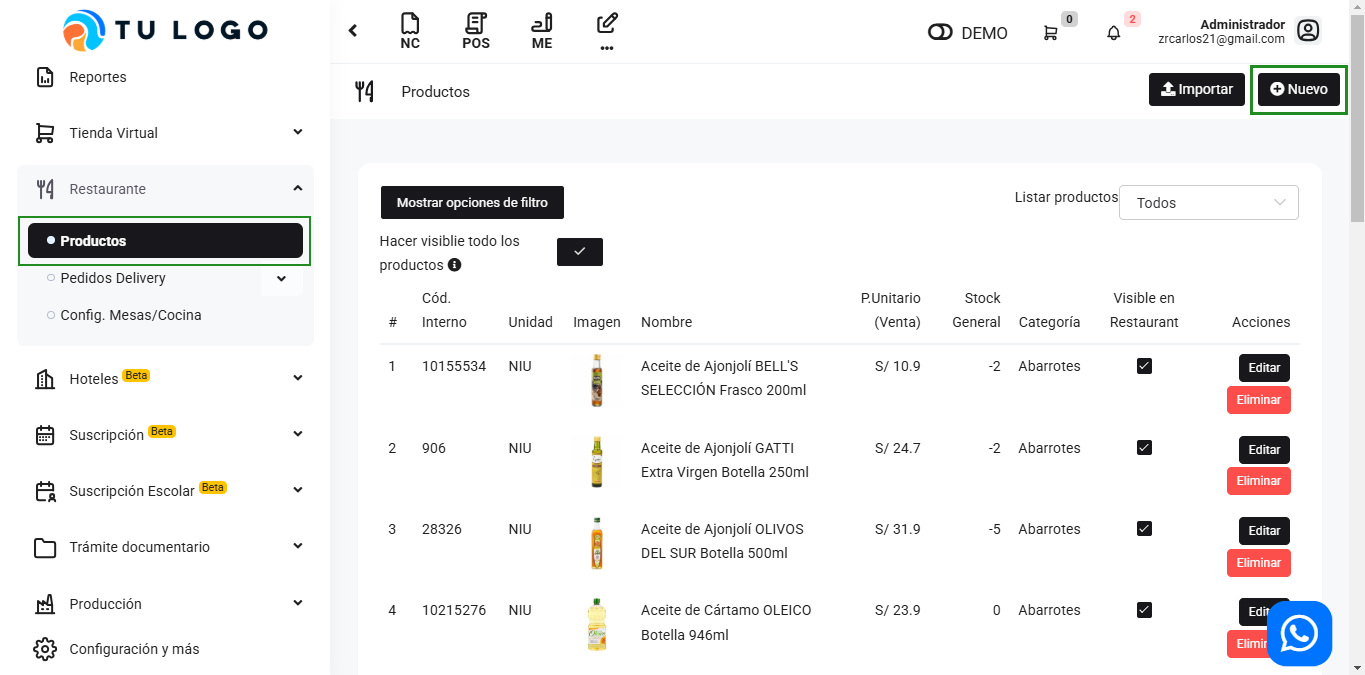Image resolution: width=1365 pixels, height=675 pixels.
Task: Open WhatsApp chat floating button
Action: tap(1299, 633)
